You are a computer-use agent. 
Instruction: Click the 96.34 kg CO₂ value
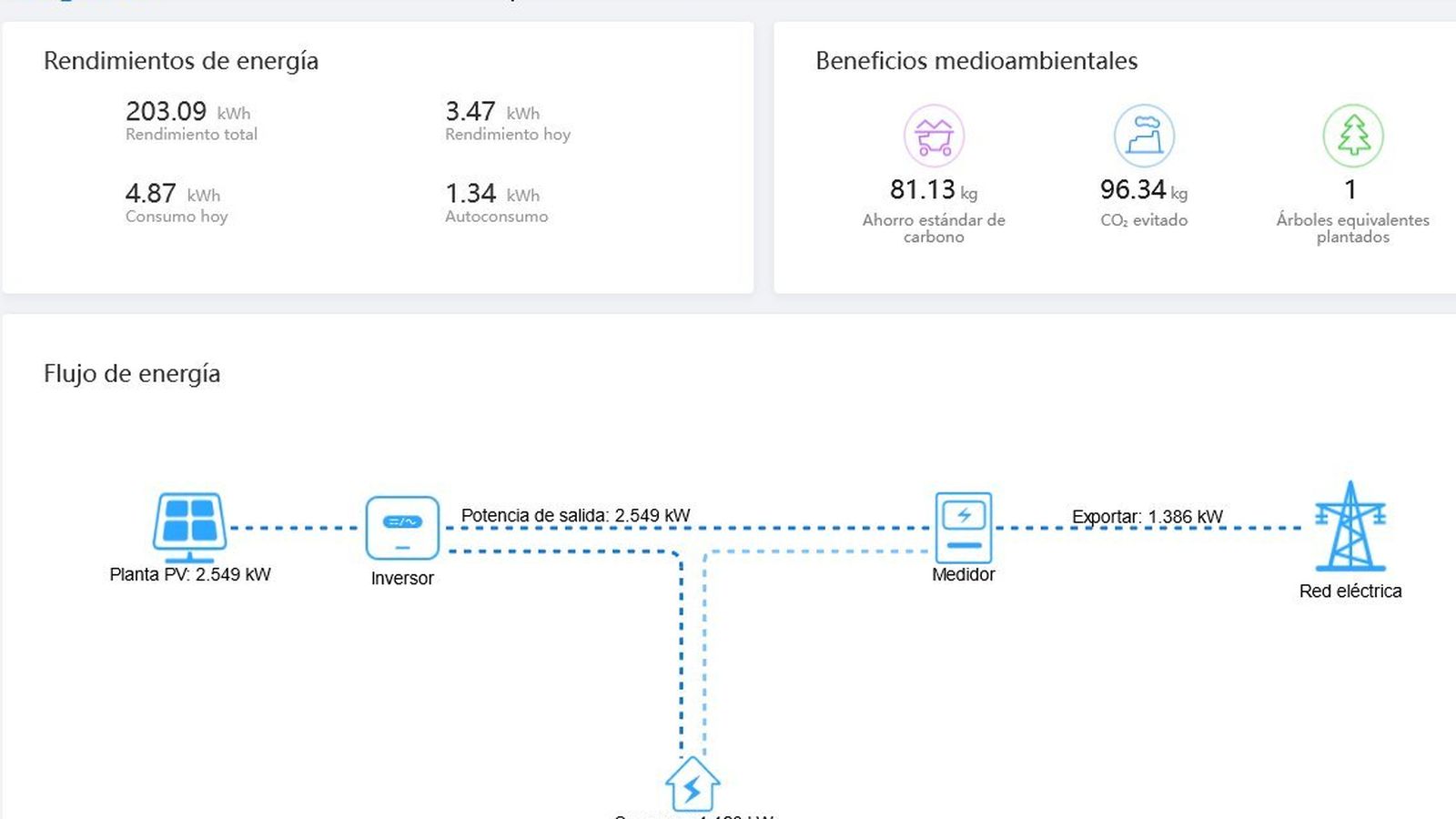click(x=1133, y=189)
